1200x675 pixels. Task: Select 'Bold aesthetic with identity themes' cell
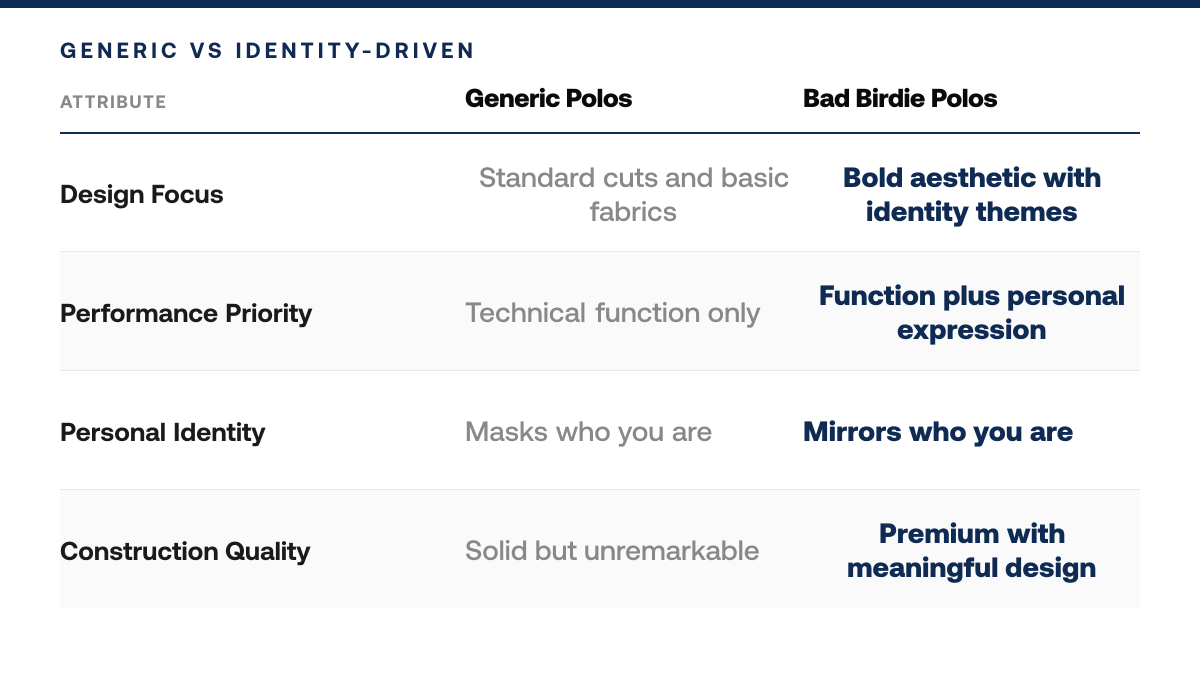pos(972,195)
